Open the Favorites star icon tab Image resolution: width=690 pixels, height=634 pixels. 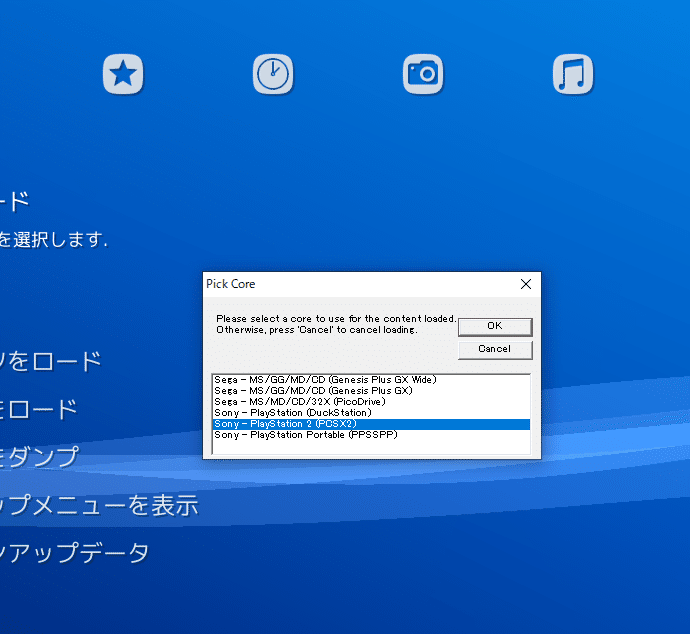pos(123,74)
